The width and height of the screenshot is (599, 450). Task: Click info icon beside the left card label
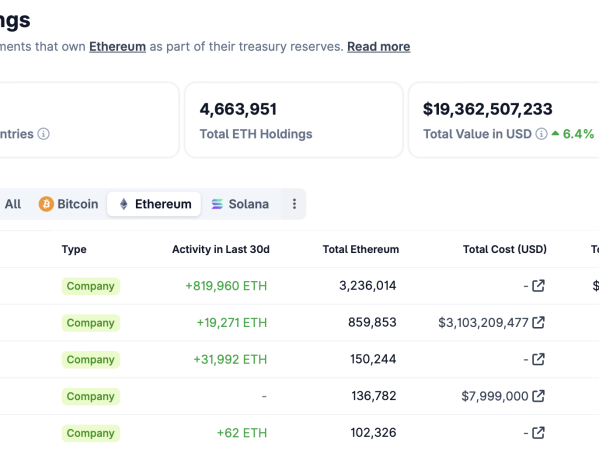click(x=44, y=134)
